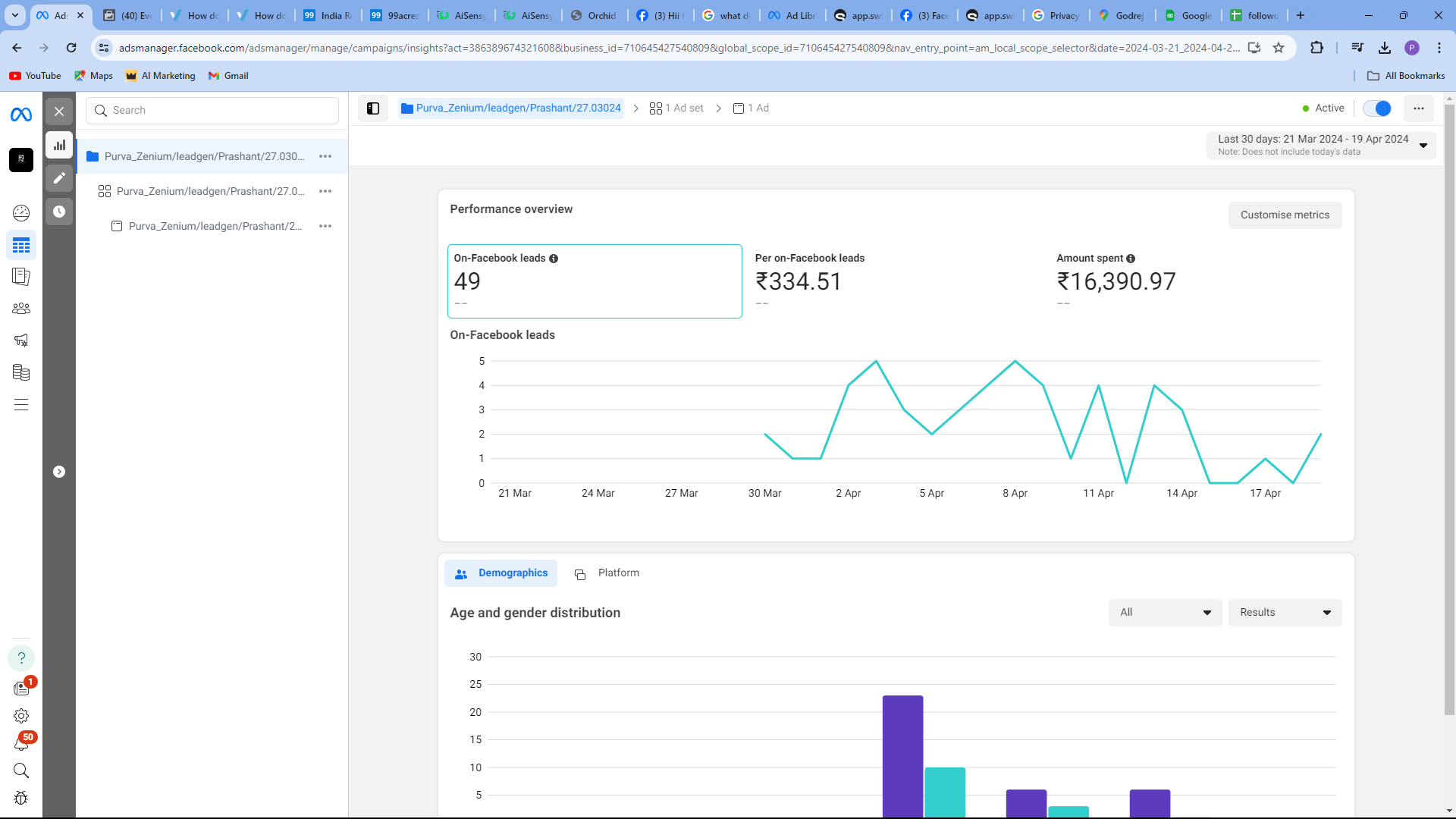The height and width of the screenshot is (819, 1456).
Task: Open All tools hamburger menu
Action: (21, 405)
